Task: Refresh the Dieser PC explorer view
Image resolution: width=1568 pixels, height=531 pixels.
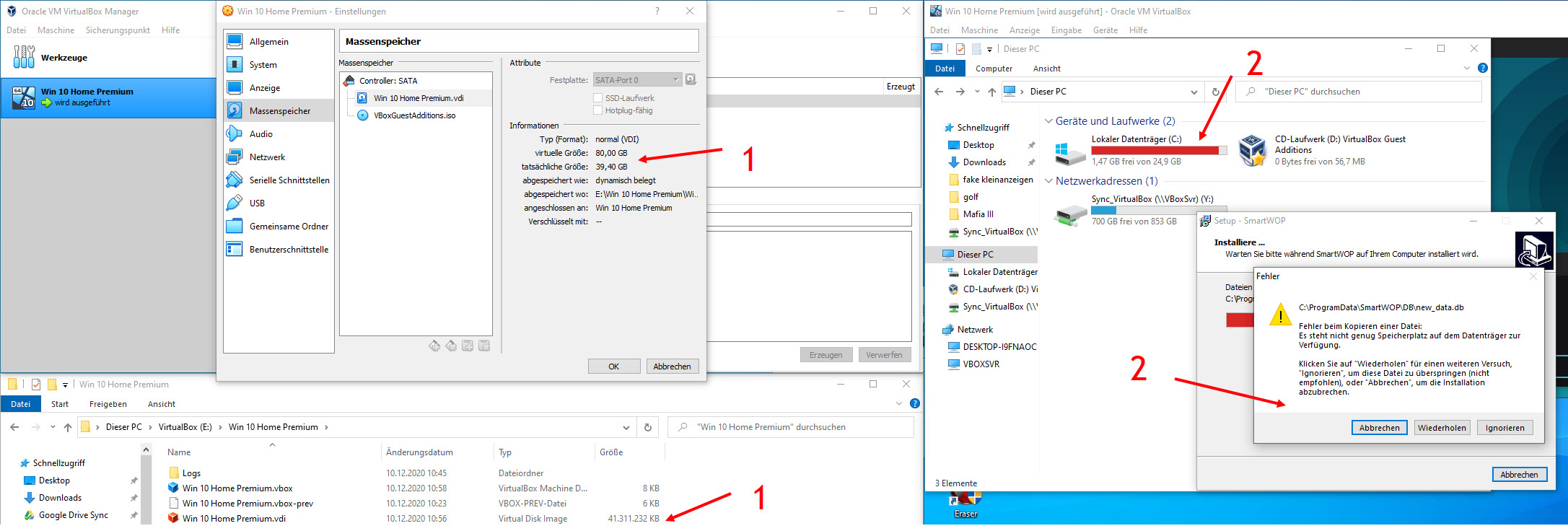Action: (1216, 92)
